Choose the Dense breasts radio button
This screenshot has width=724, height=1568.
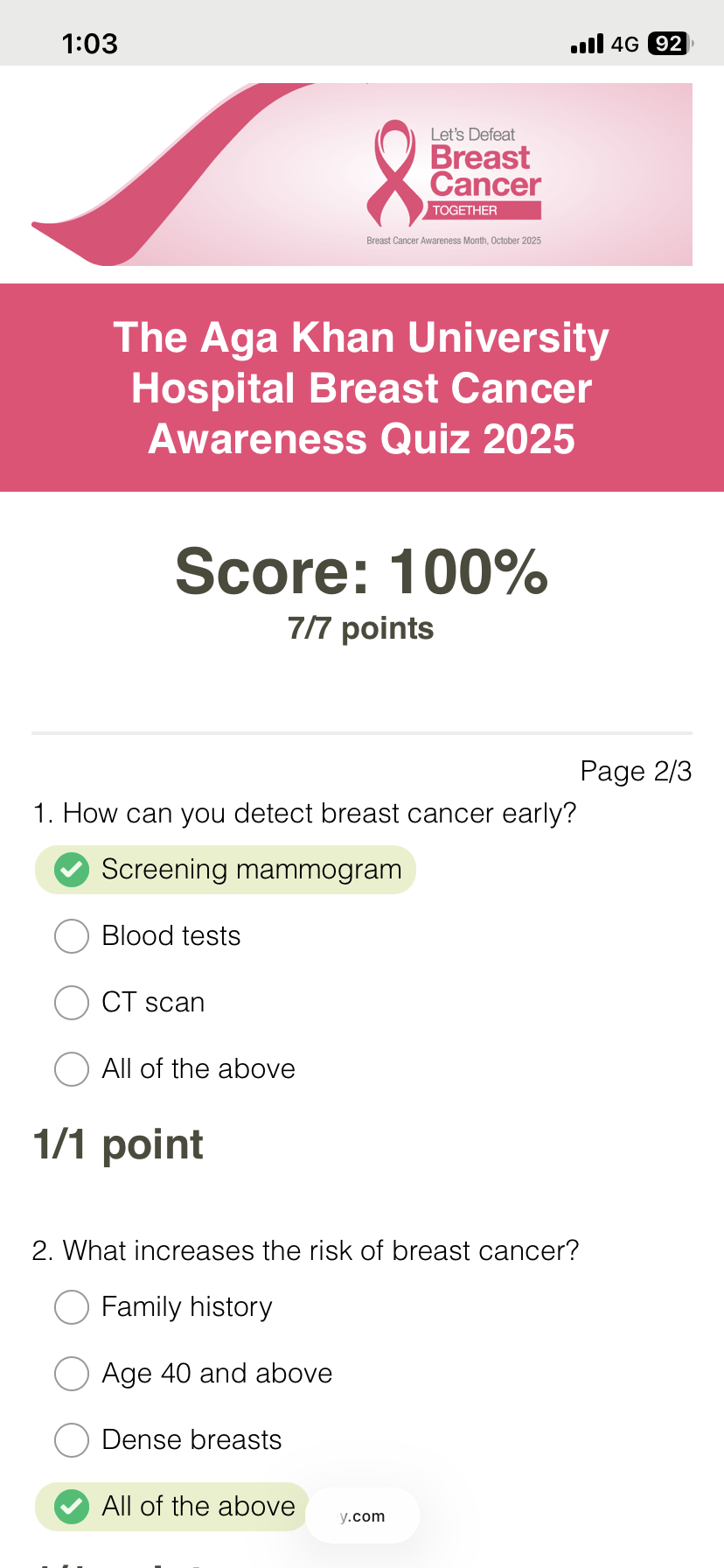point(72,1439)
